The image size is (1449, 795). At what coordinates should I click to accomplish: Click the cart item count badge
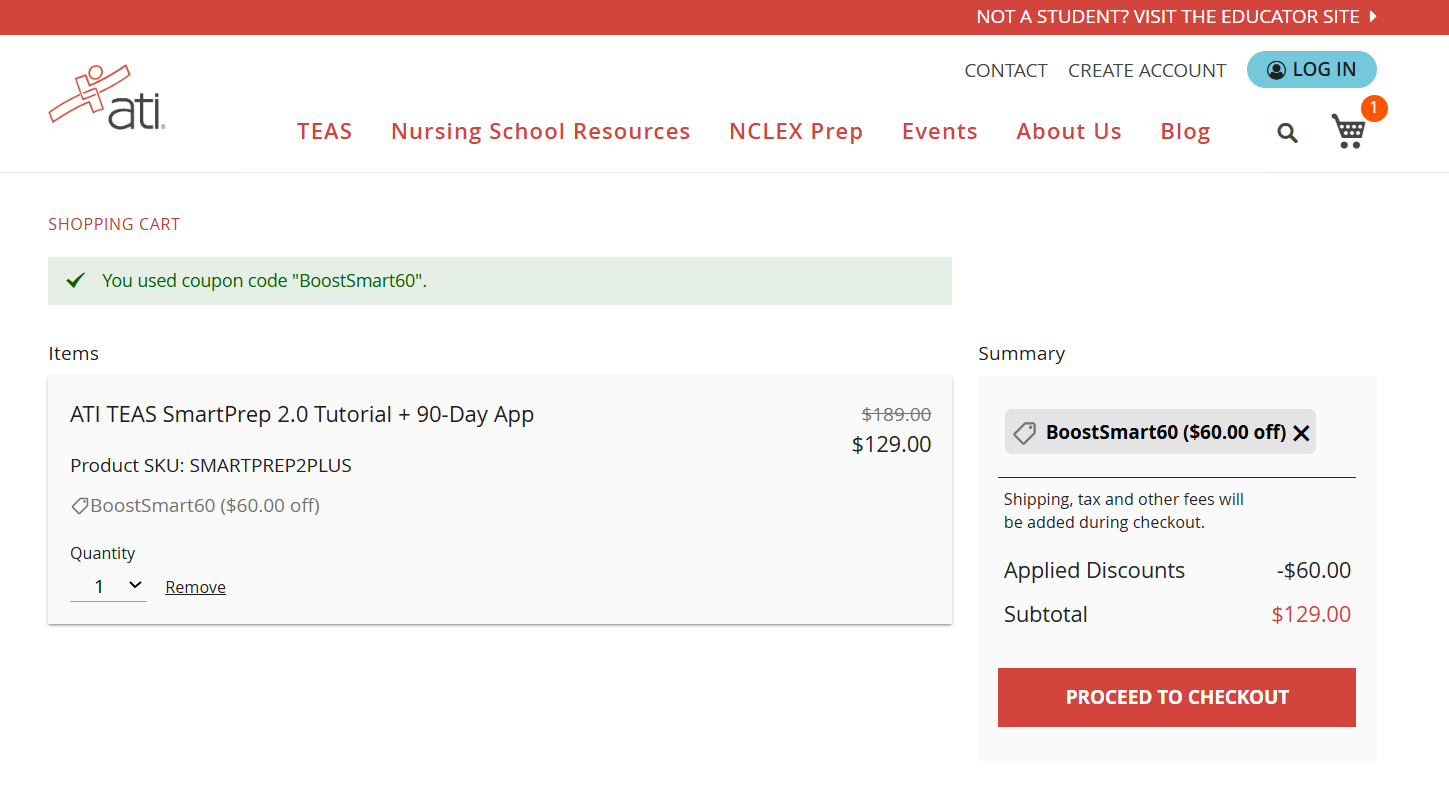click(1374, 108)
